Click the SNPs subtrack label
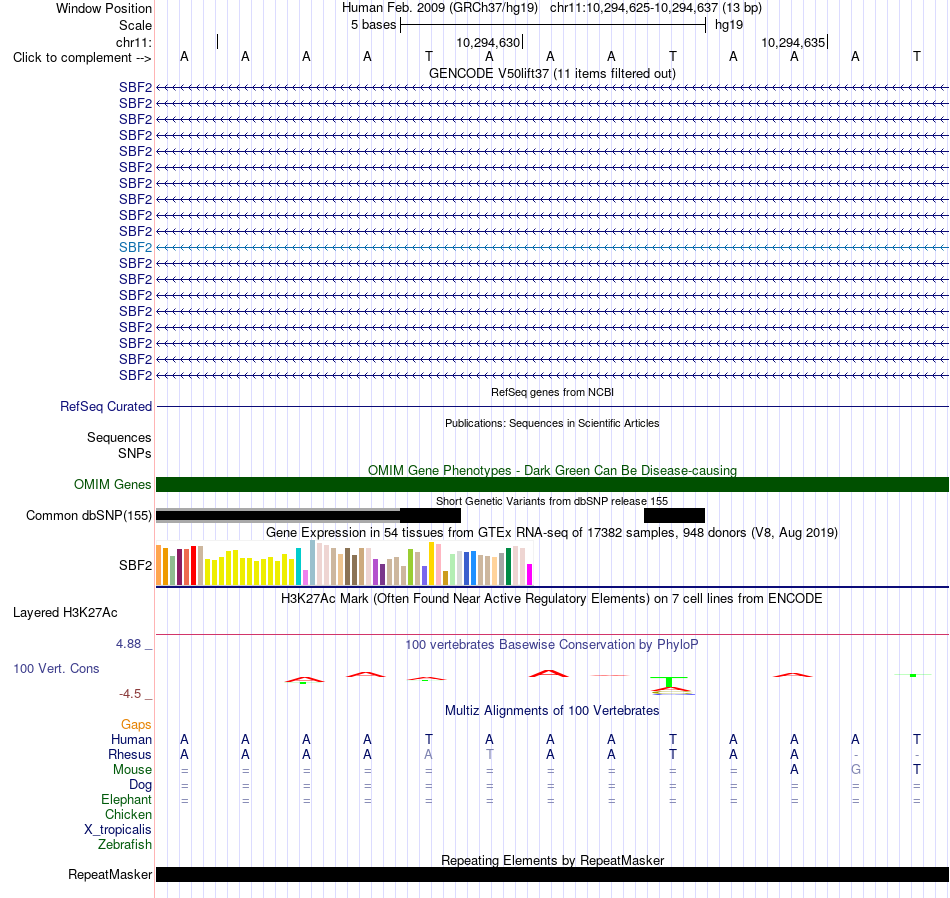The width and height of the screenshot is (950, 898). (x=135, y=453)
